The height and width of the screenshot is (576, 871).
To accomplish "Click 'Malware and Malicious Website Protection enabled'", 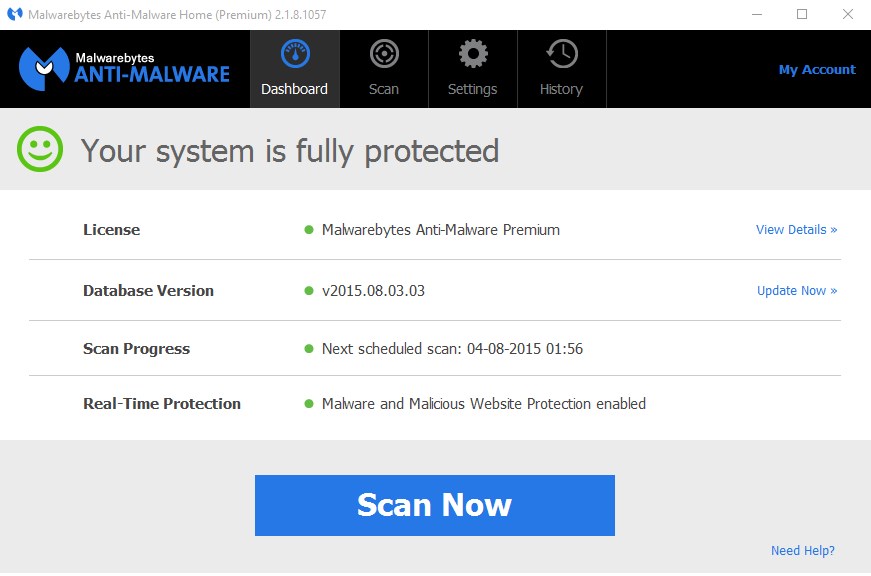I will (484, 404).
